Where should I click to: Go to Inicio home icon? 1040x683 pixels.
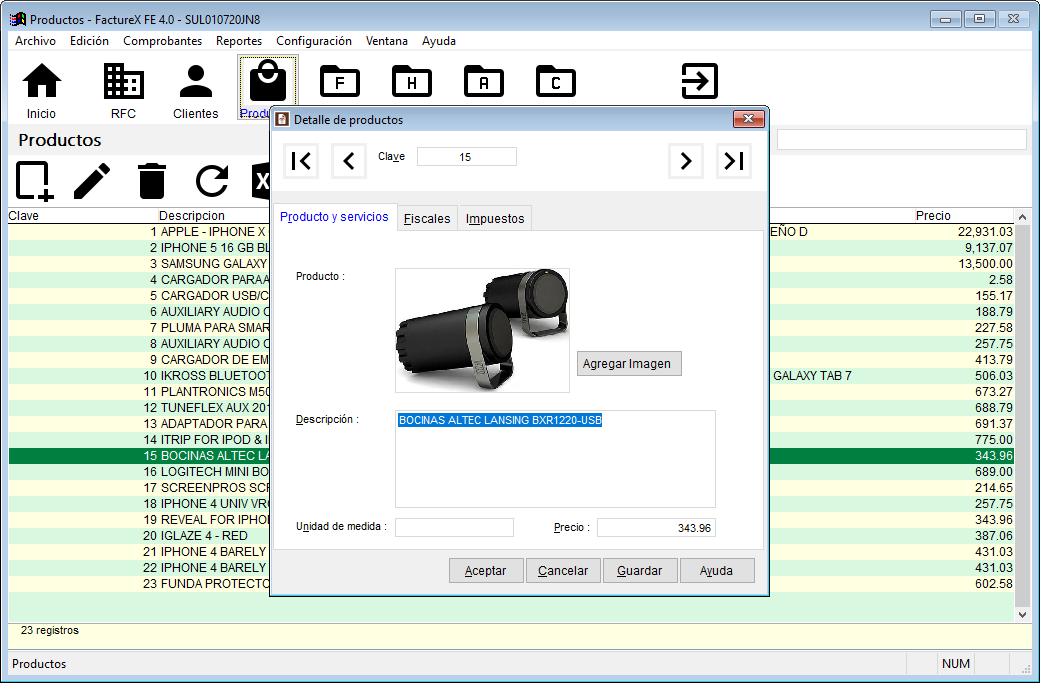pos(41,90)
